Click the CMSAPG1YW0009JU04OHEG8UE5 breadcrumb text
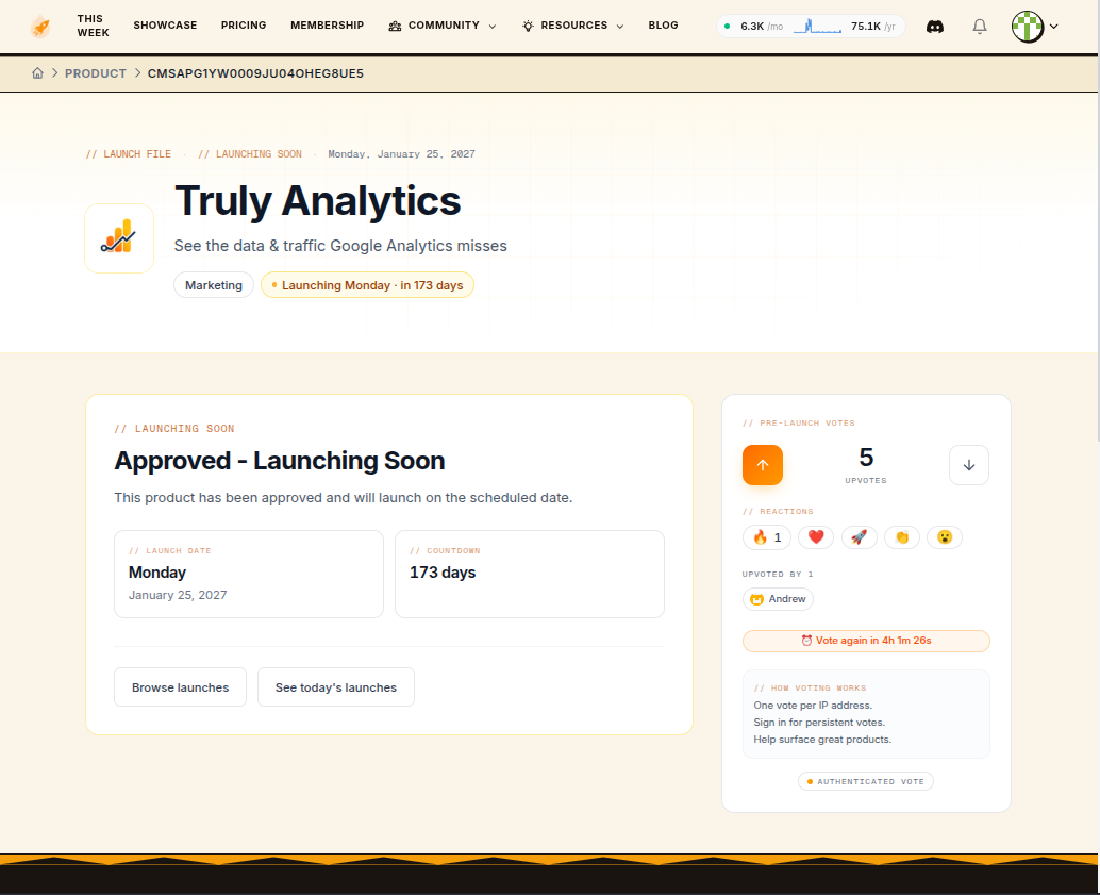This screenshot has width=1100, height=895. 255,74
